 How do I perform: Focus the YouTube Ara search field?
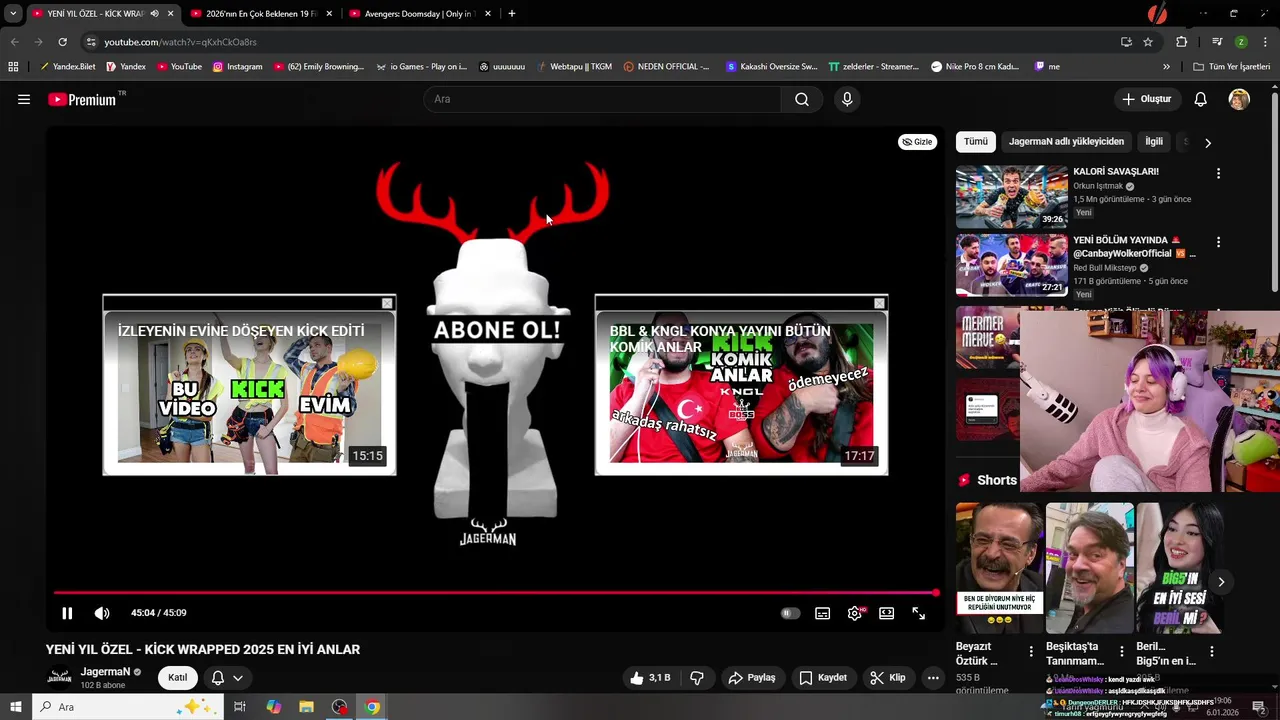coord(603,99)
